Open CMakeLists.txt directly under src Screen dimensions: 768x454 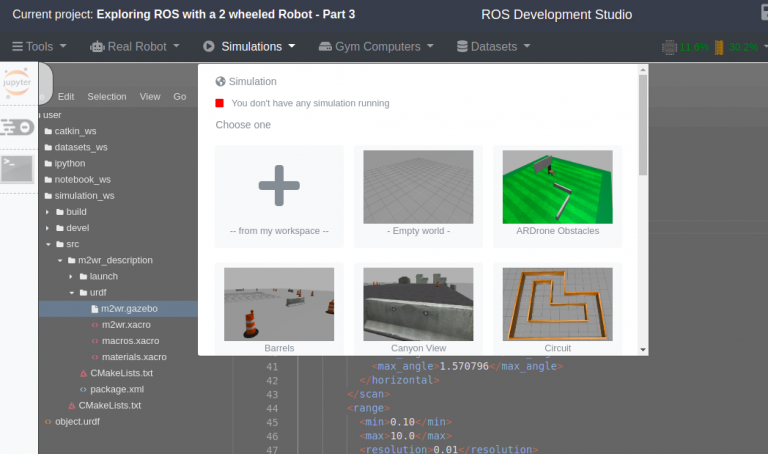point(110,406)
